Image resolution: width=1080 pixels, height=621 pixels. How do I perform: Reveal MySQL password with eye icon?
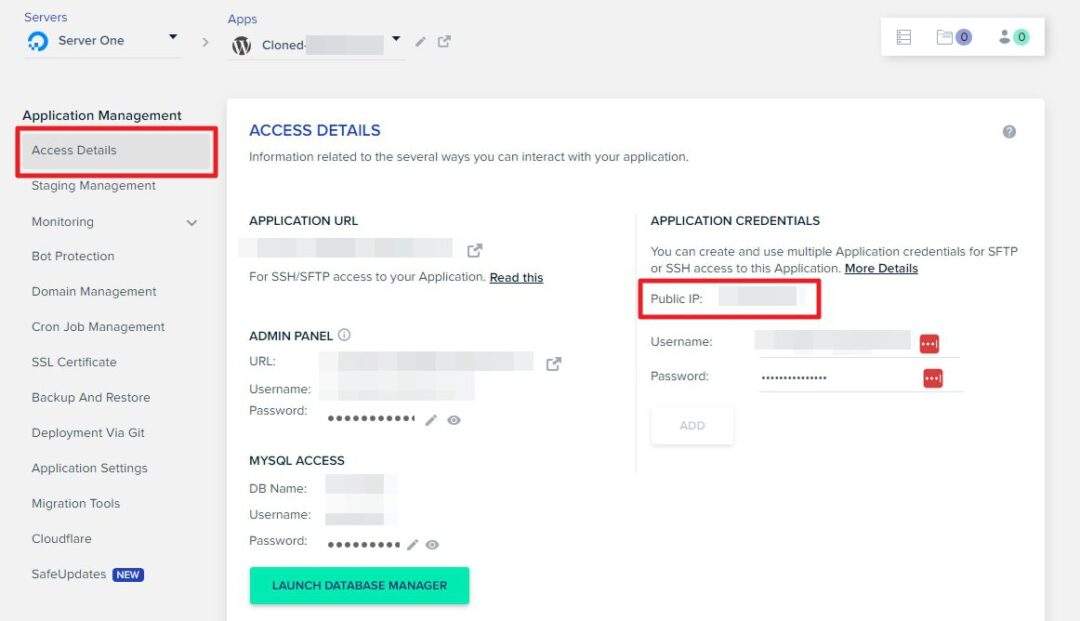[x=432, y=545]
